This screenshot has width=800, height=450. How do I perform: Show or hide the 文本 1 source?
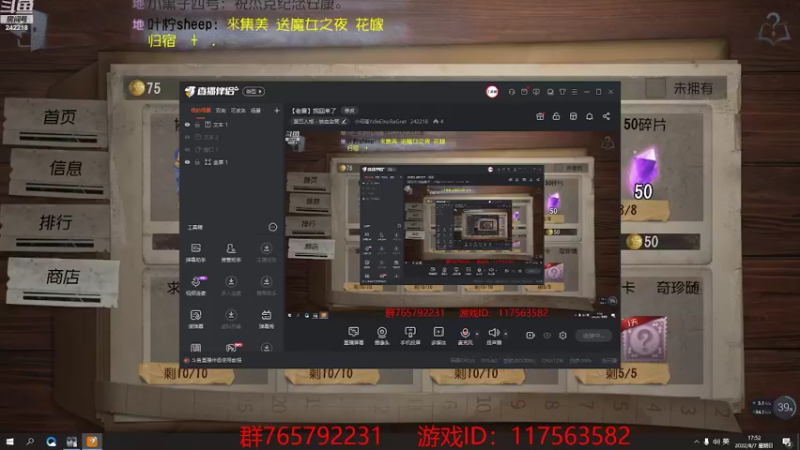tap(187, 124)
